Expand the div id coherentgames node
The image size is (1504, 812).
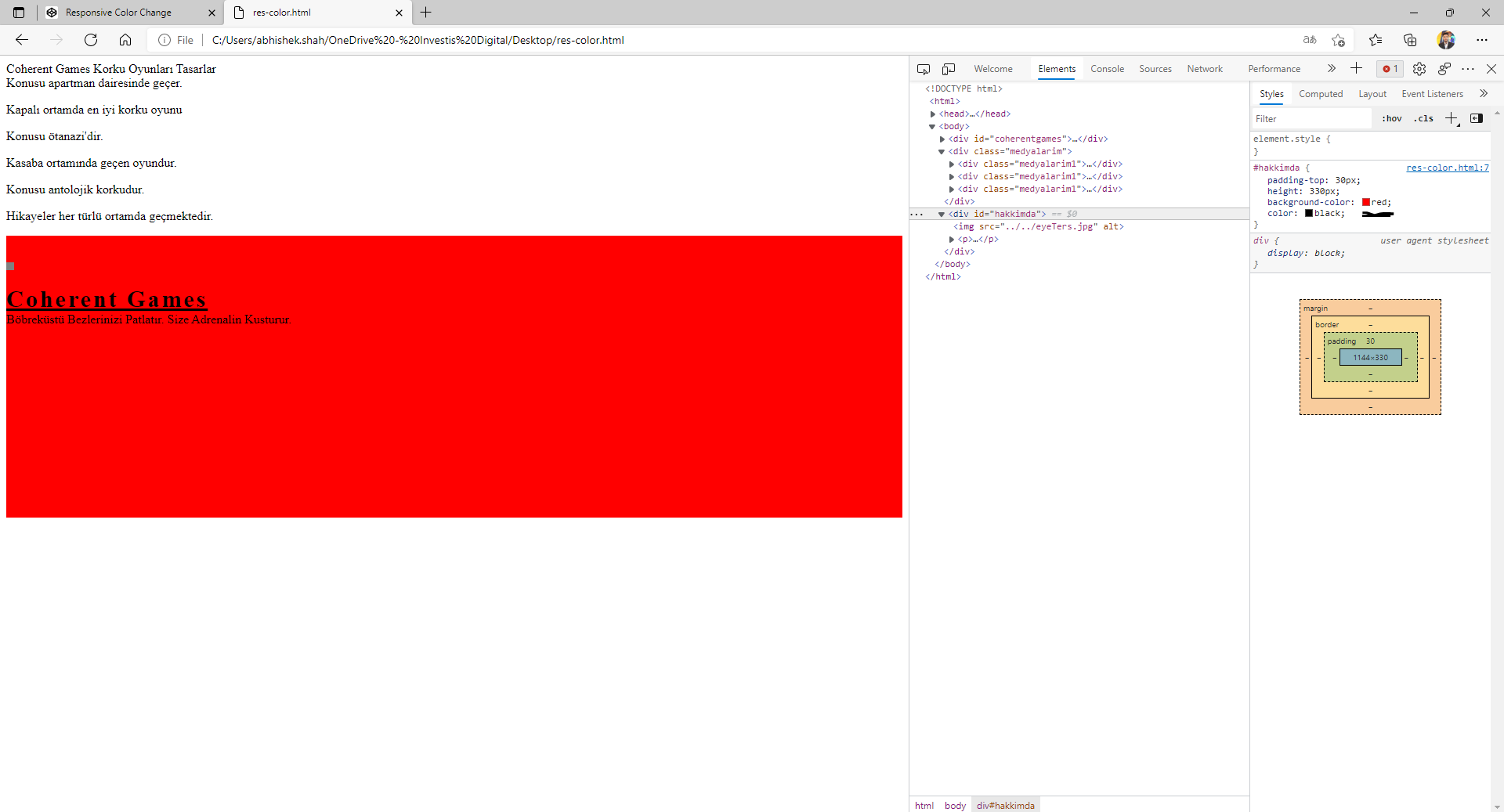click(942, 139)
